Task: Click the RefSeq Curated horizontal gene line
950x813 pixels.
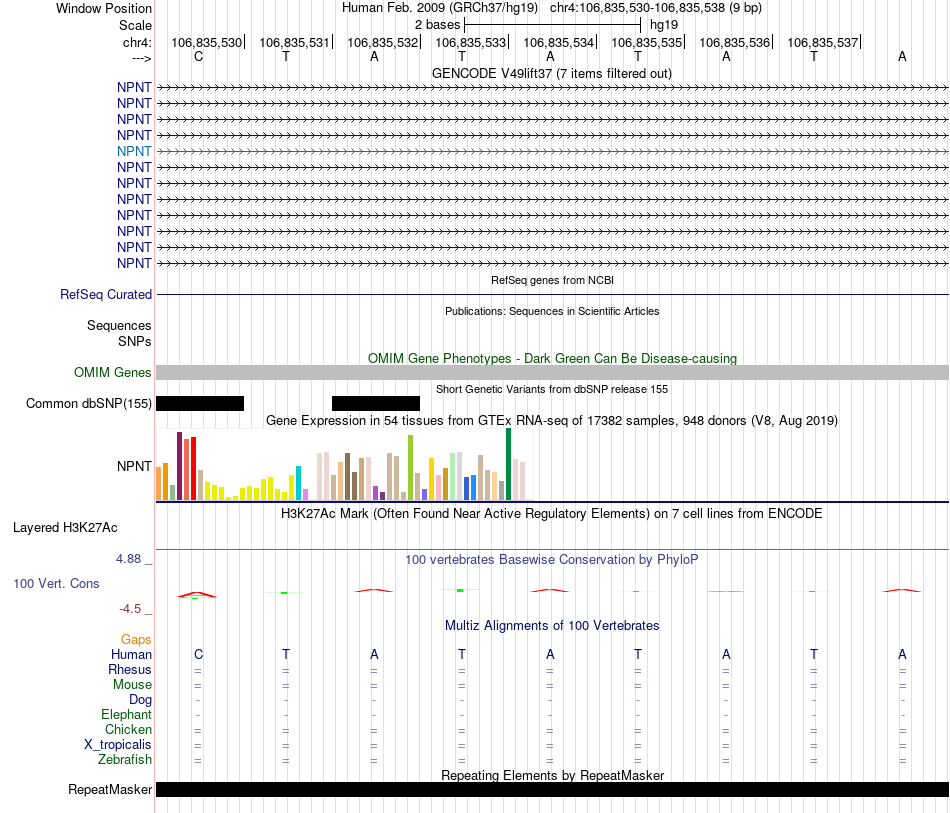Action: pos(552,294)
